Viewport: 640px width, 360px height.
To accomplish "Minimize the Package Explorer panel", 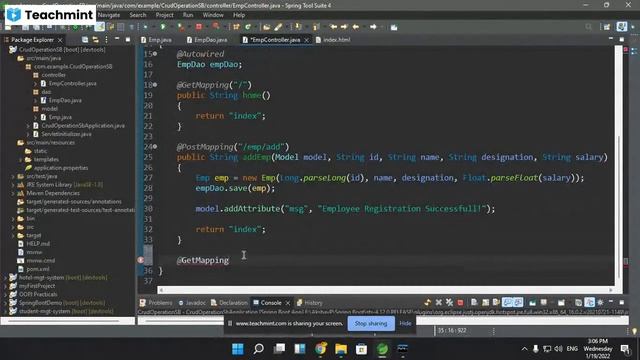I will click(117, 39).
